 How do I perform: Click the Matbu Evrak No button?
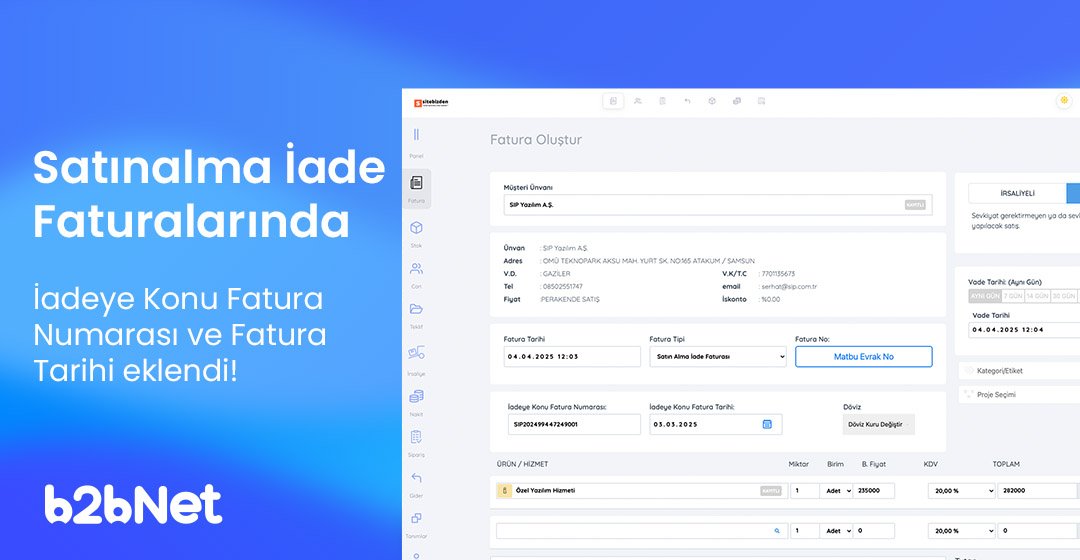864,357
